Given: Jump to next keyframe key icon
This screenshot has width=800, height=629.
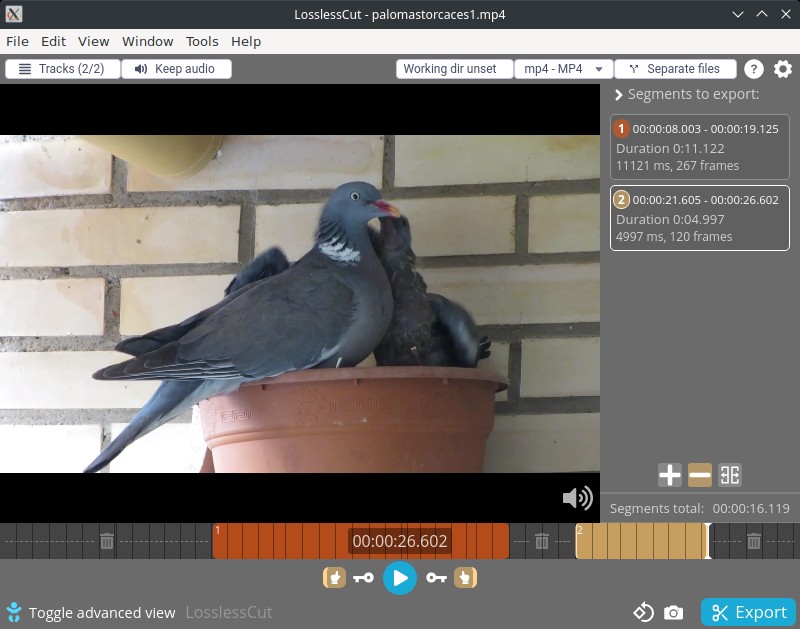Looking at the screenshot, I should point(436,578).
